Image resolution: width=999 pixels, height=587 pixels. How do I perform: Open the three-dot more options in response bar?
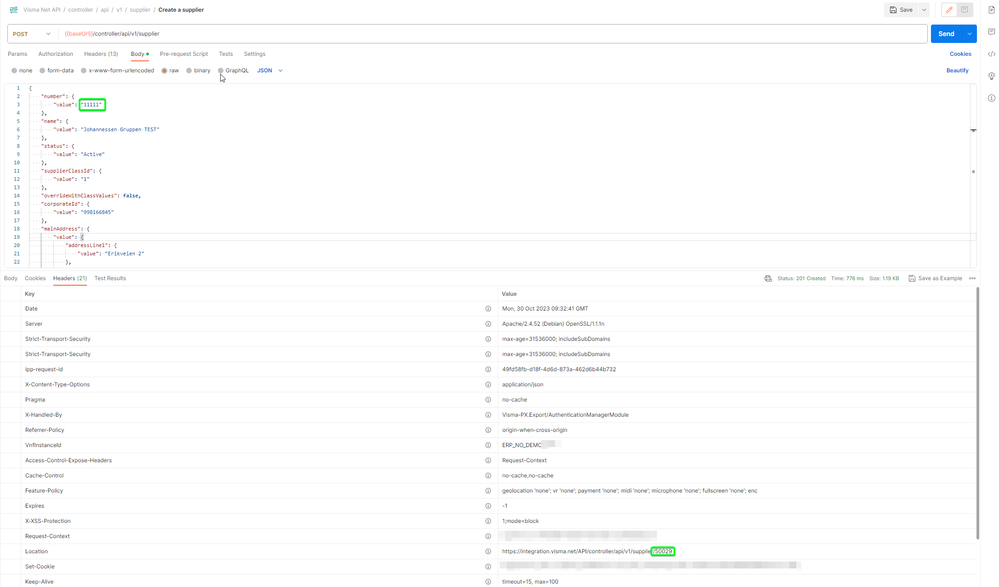tap(972, 279)
